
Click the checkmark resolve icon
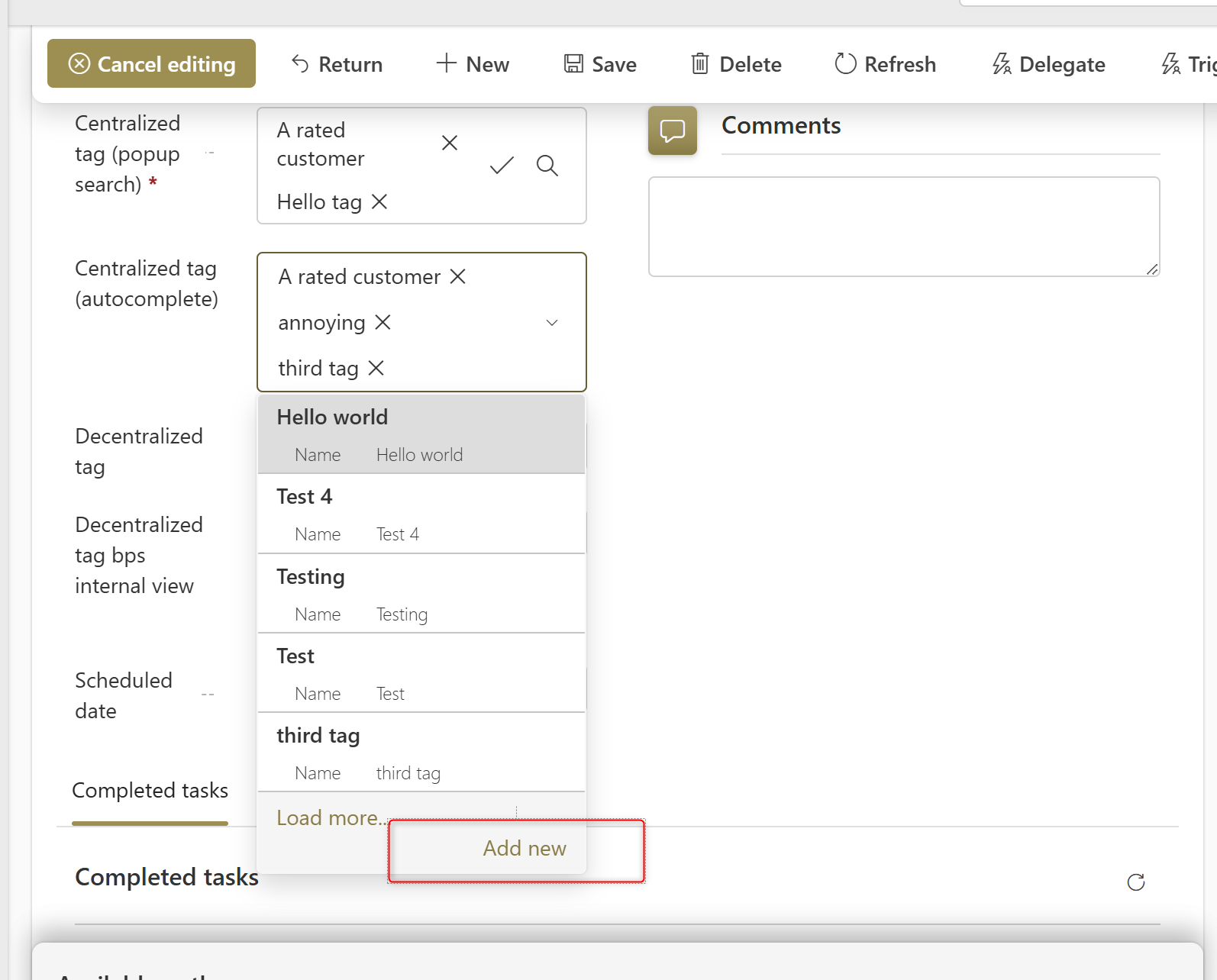[502, 166]
